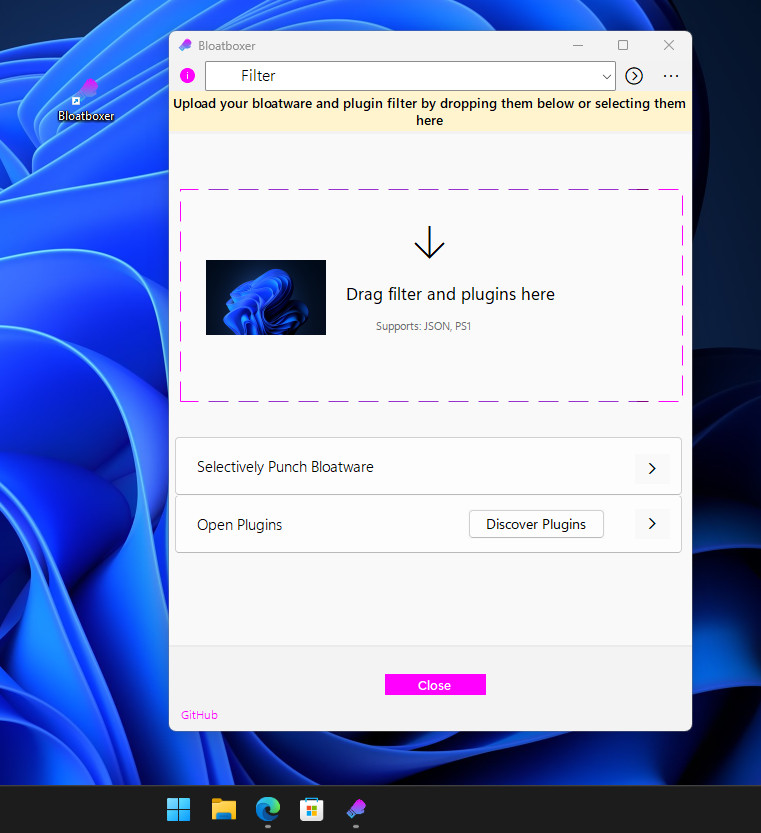
Task: Open the Filter dropdown
Action: pos(410,76)
